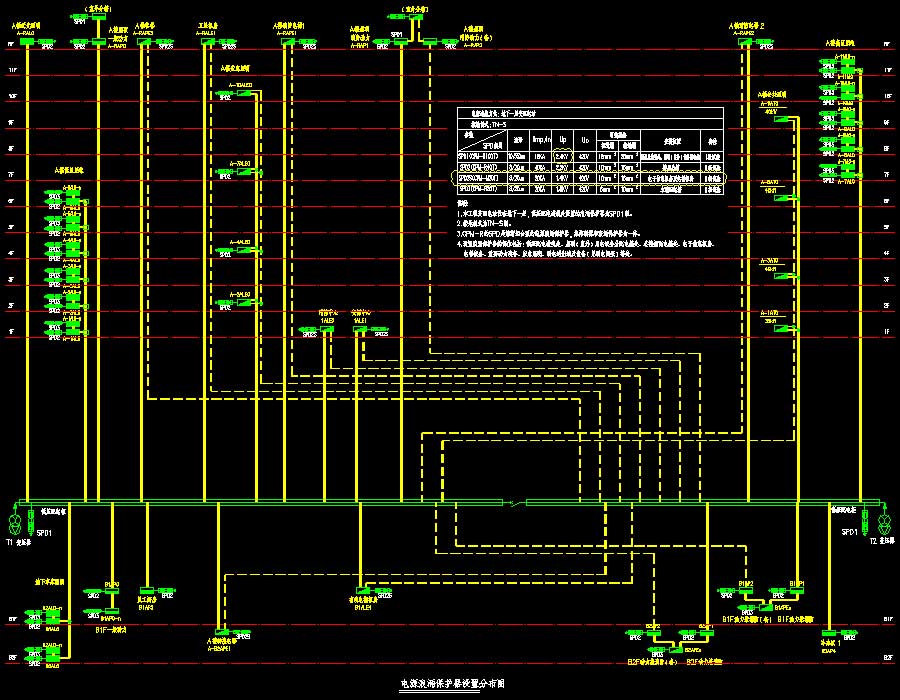Click the "Imp/In" column header in table

(540, 140)
